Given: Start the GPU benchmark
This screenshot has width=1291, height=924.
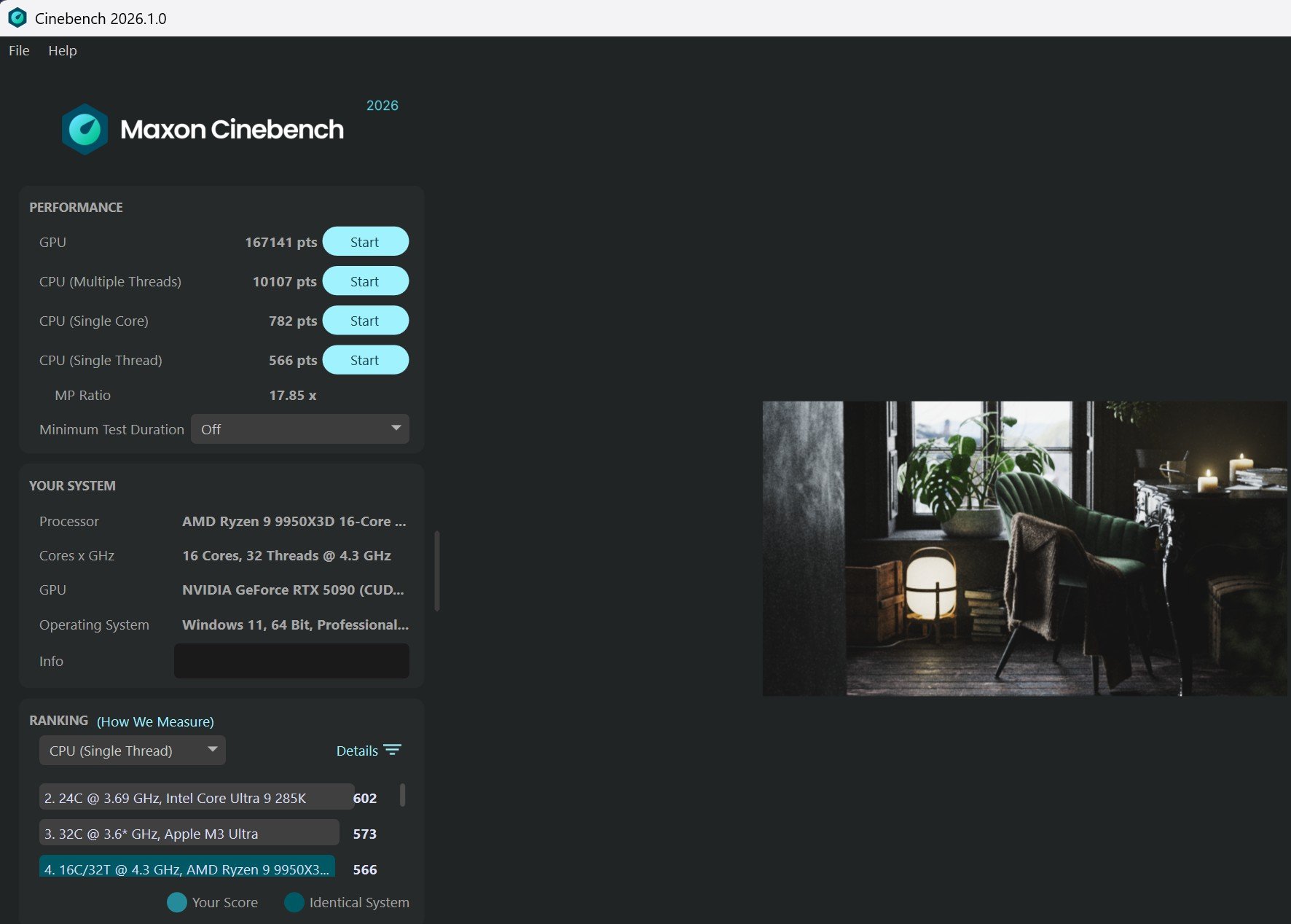Looking at the screenshot, I should pyautogui.click(x=366, y=241).
